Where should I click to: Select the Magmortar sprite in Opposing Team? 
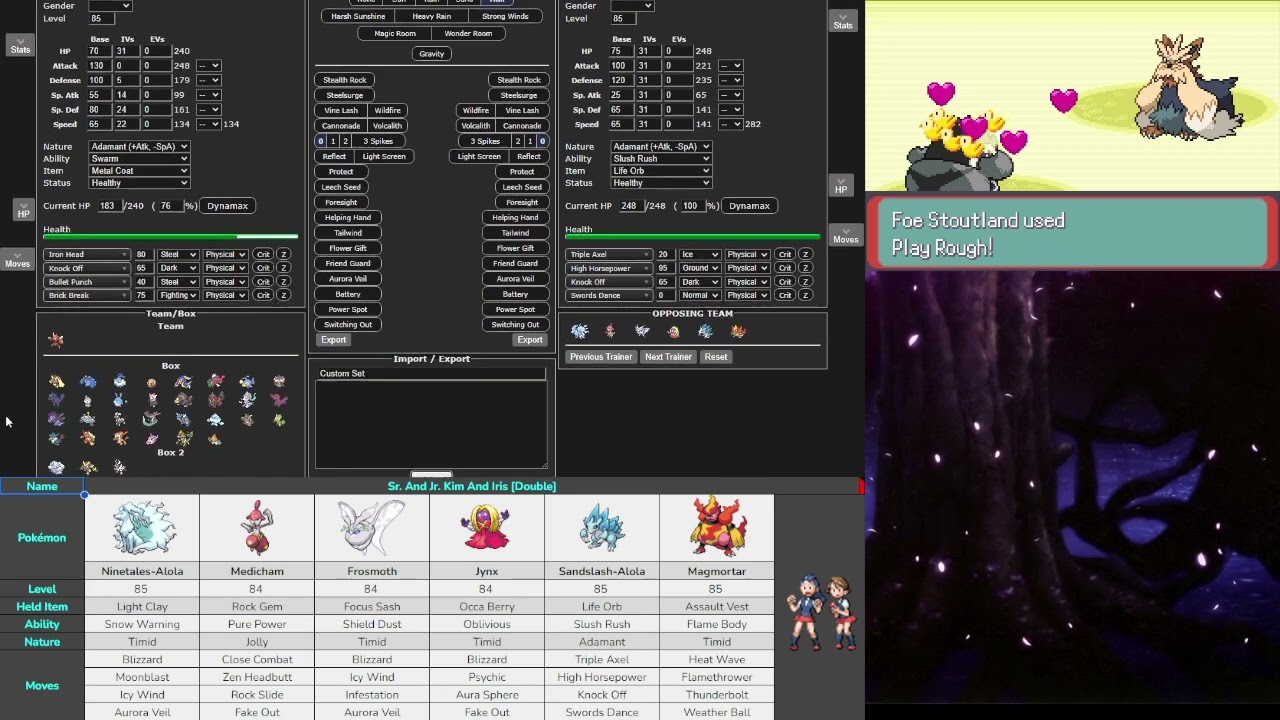738,332
